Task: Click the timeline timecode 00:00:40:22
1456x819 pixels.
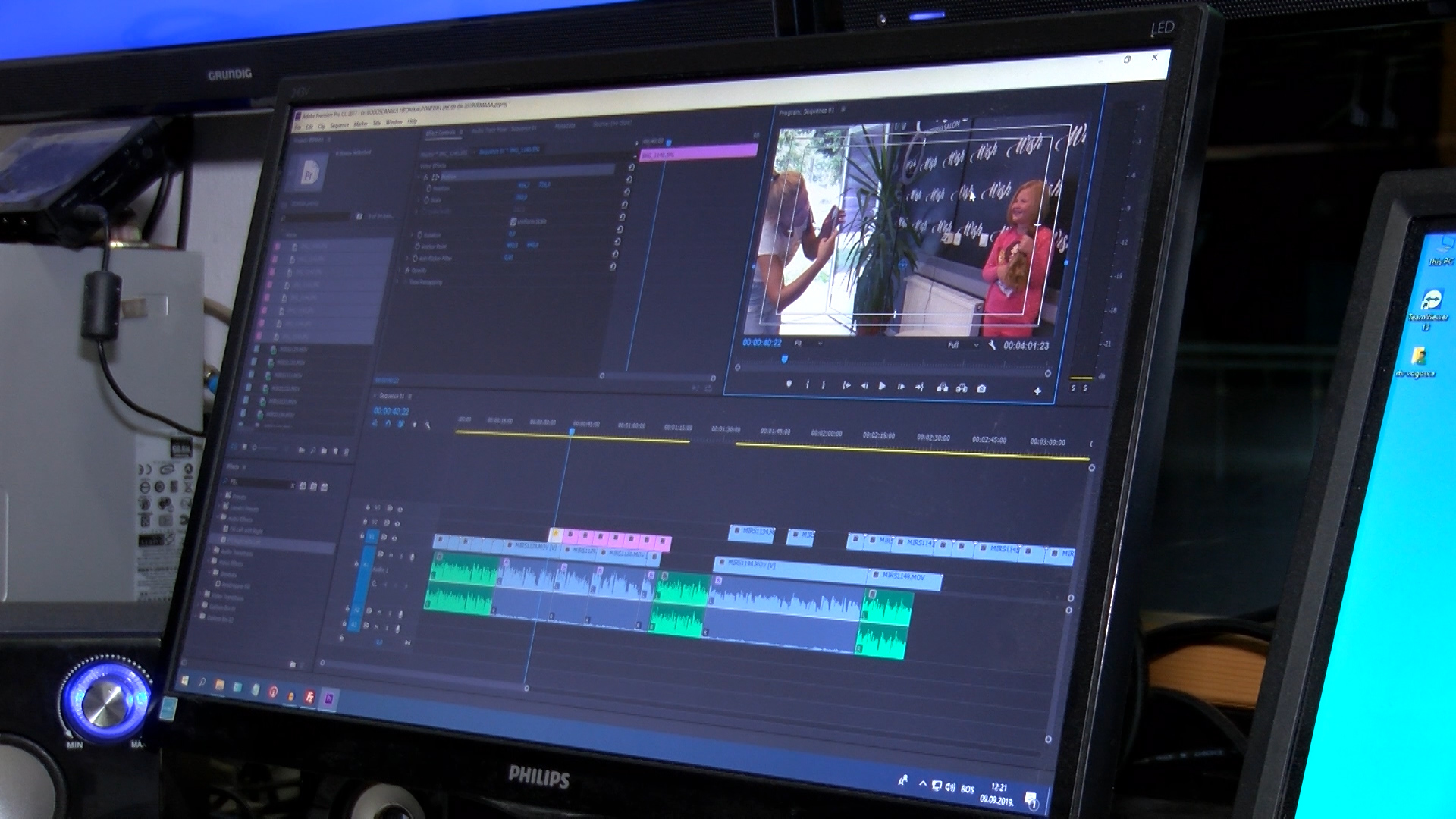Action: 391,412
